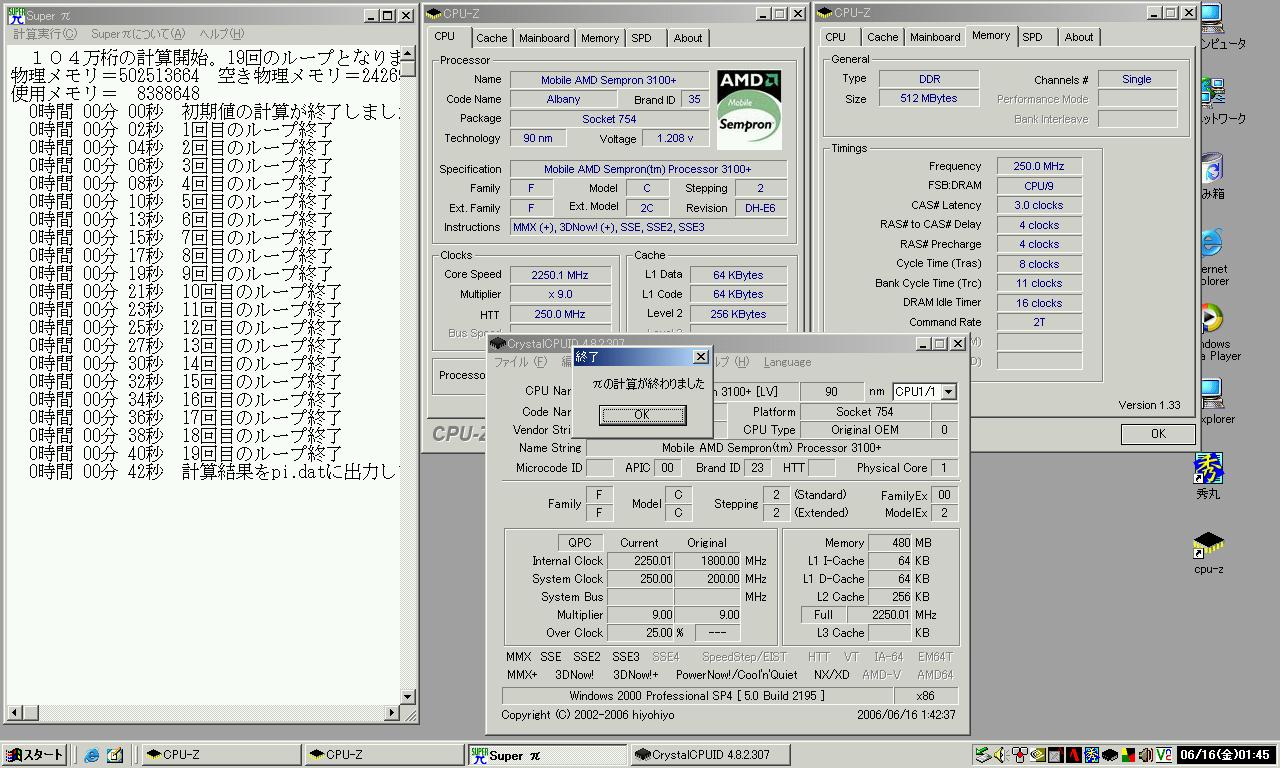Activate CrystalCPUID 4.8.2.307 taskbar button
Viewport: 1280px width, 768px height.
[x=710, y=755]
